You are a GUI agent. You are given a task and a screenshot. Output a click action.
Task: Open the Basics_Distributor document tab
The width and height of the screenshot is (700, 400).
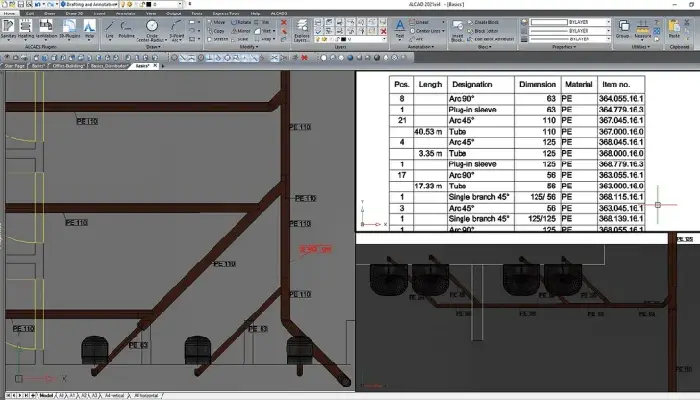click(x=109, y=66)
